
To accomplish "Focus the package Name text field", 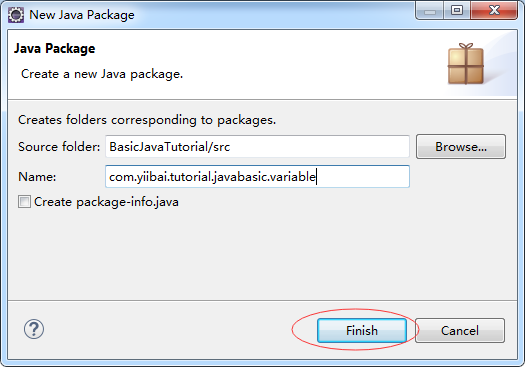I will click(257, 176).
